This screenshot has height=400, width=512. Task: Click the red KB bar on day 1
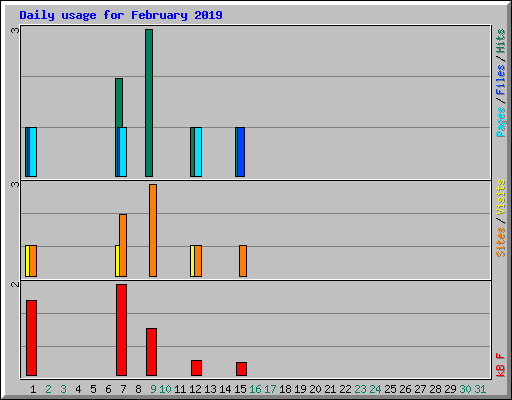pos(31,338)
